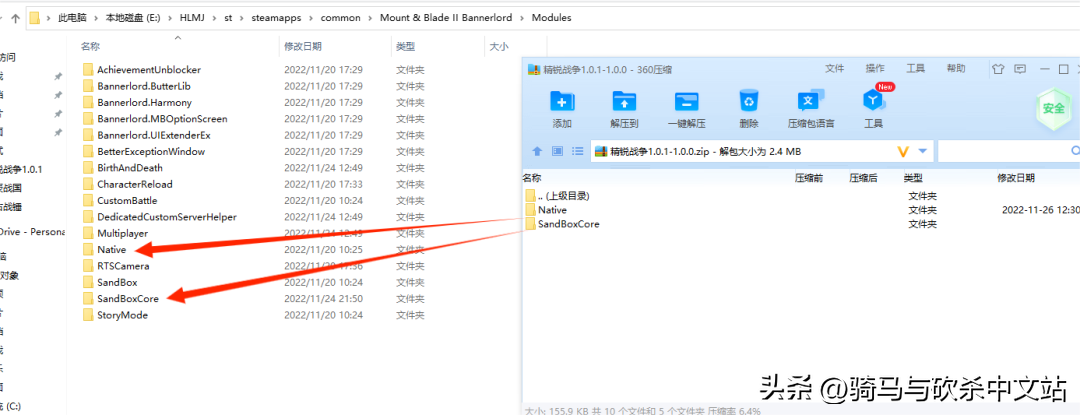The image size is (1080, 415).
Task: Open the 文件 menu in 360压缩
Action: (835, 69)
